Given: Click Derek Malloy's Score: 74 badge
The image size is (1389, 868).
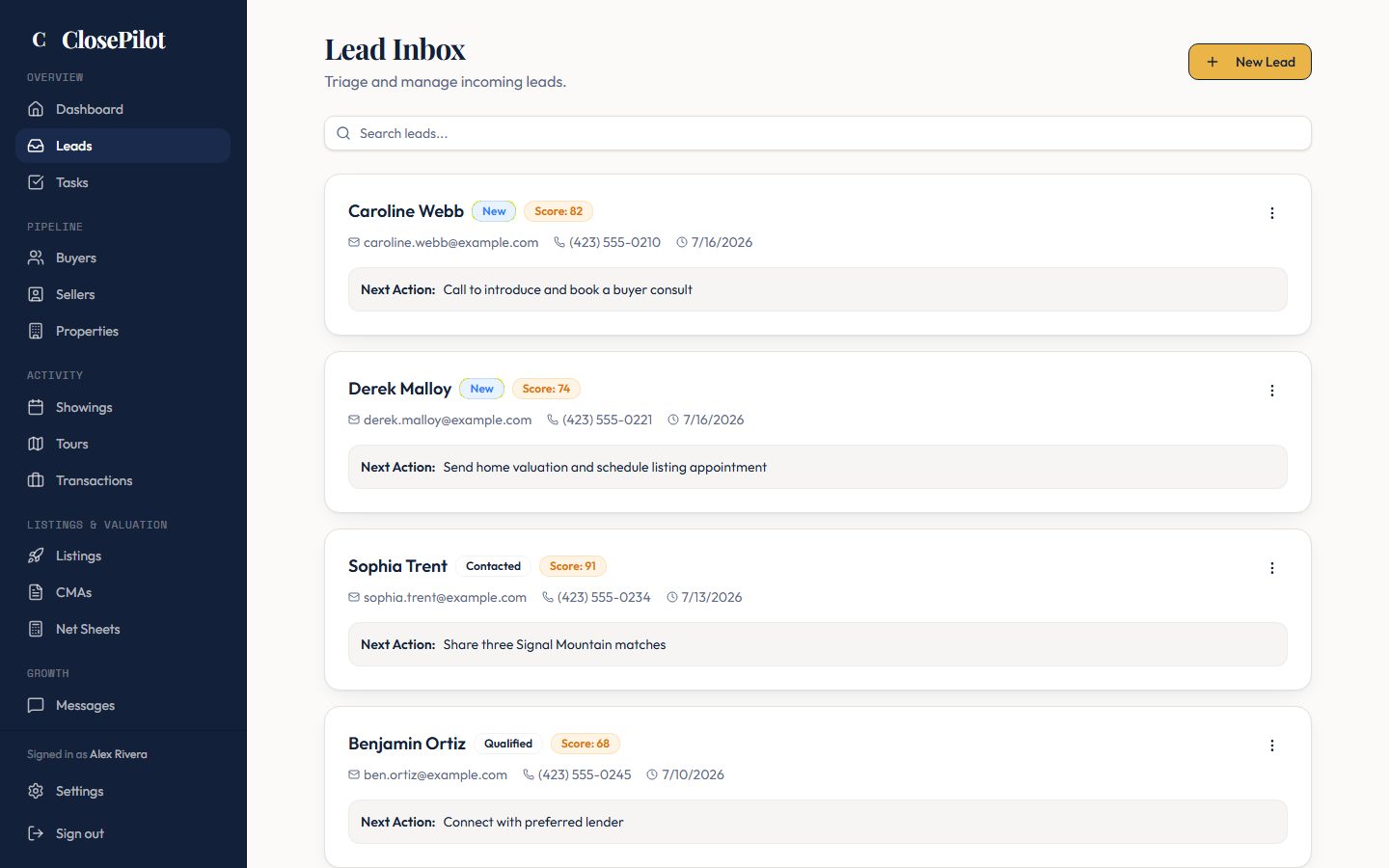Looking at the screenshot, I should tap(546, 389).
